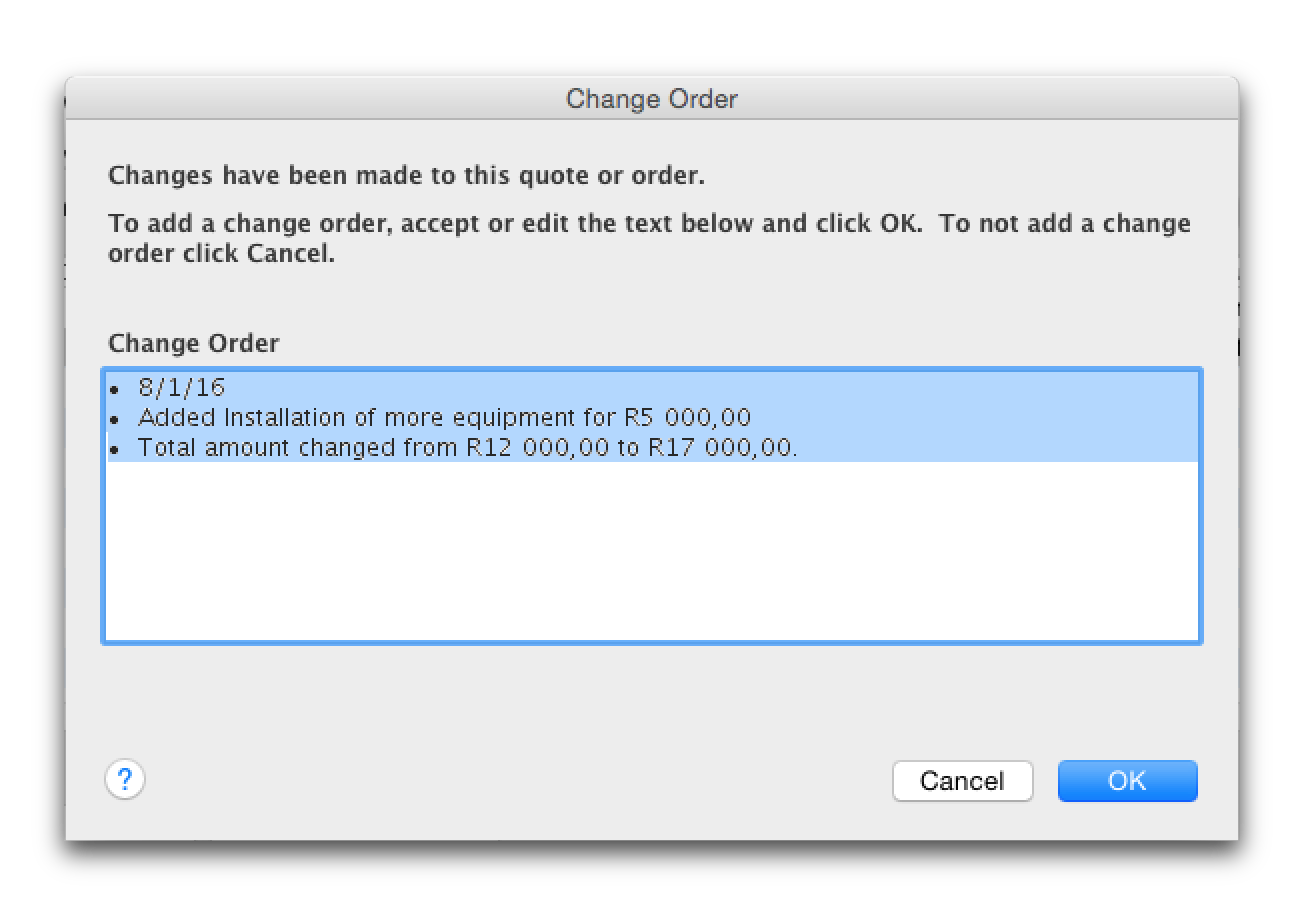Place cursor on the R5 000,00 amount
The image size is (1304, 918).
click(x=695, y=417)
